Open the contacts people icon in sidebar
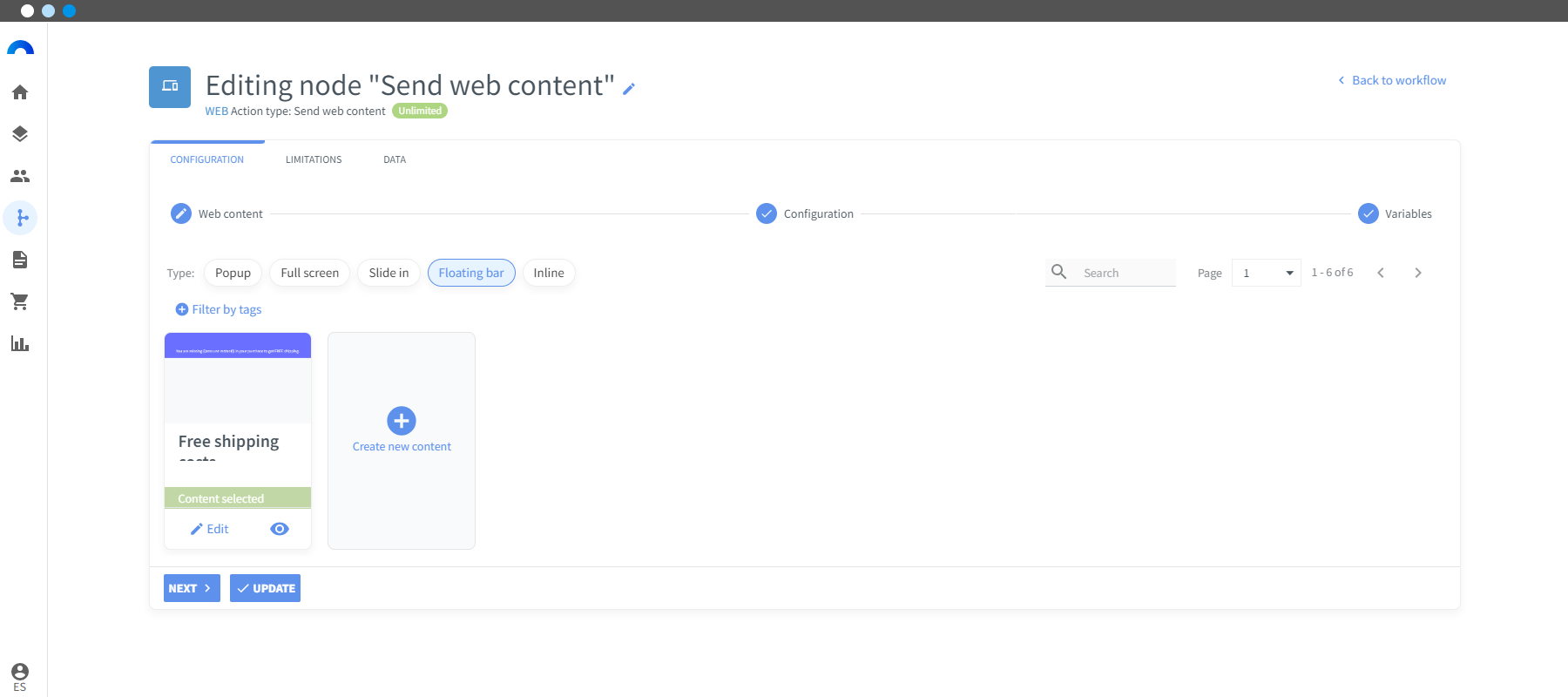Image resolution: width=1568 pixels, height=697 pixels. coord(20,176)
